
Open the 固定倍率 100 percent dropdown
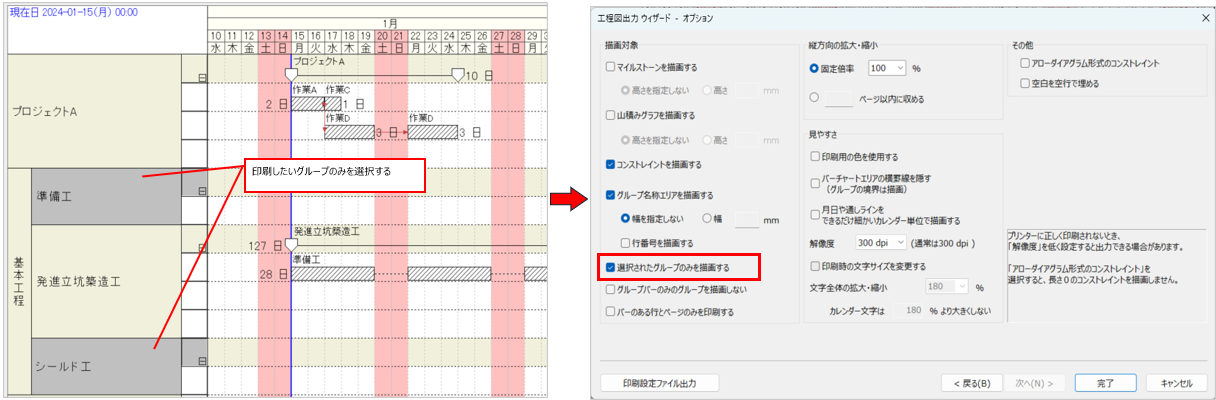click(x=886, y=68)
